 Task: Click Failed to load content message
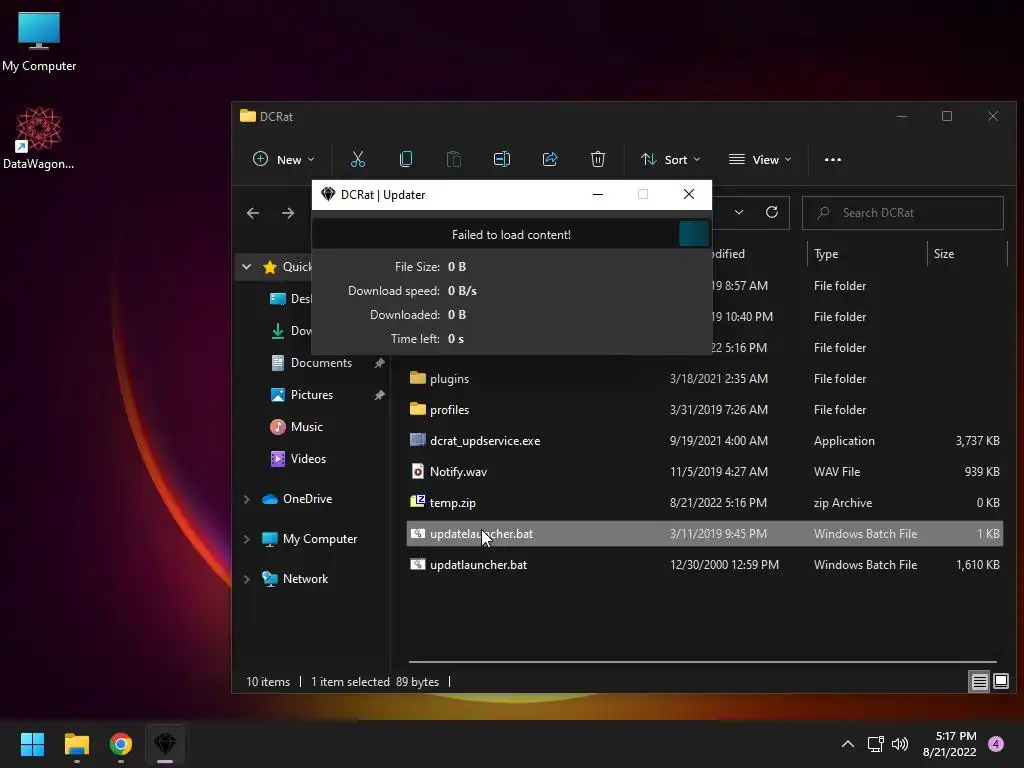[x=511, y=234]
